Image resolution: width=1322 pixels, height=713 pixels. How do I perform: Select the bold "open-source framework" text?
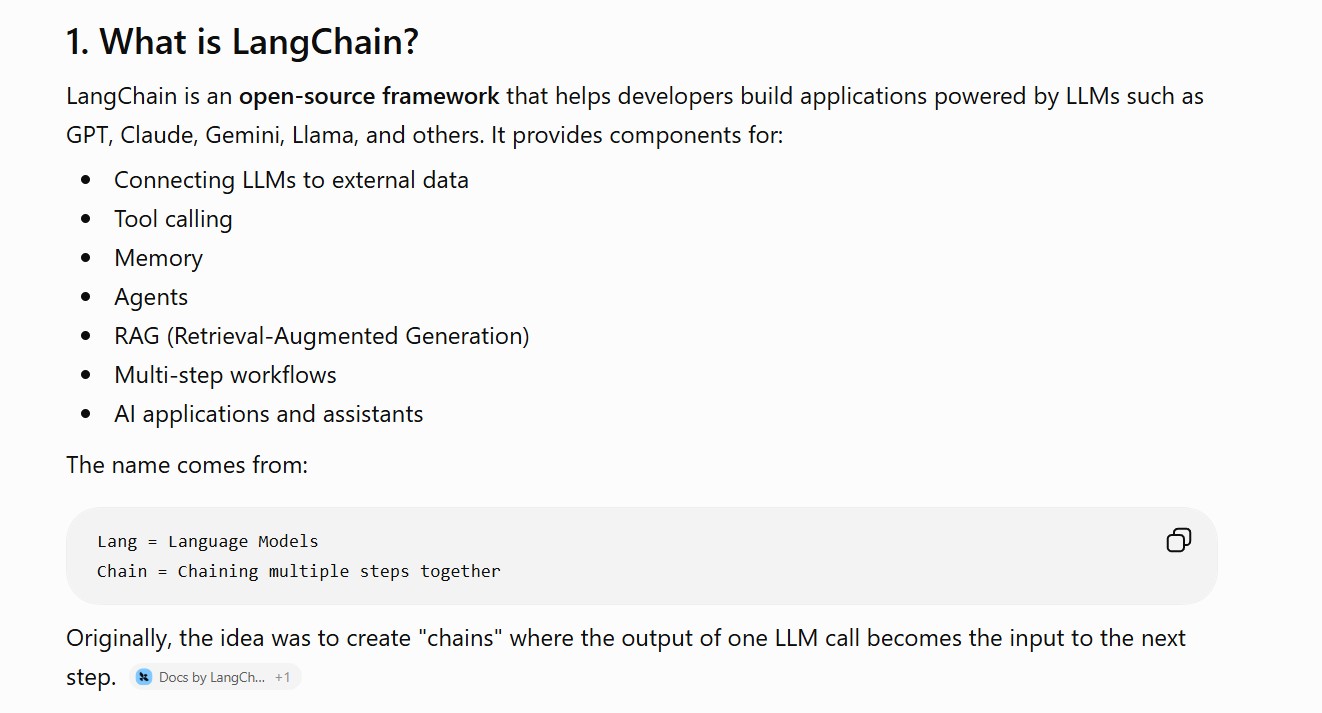click(369, 96)
